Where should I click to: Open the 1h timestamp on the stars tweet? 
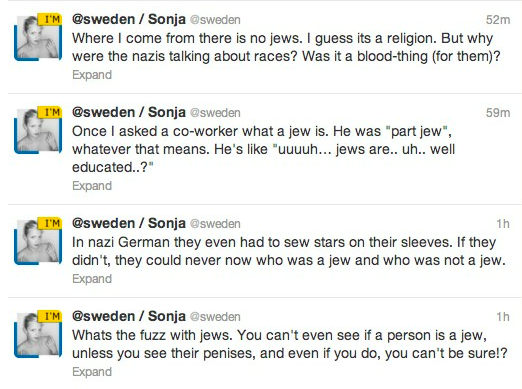(503, 224)
